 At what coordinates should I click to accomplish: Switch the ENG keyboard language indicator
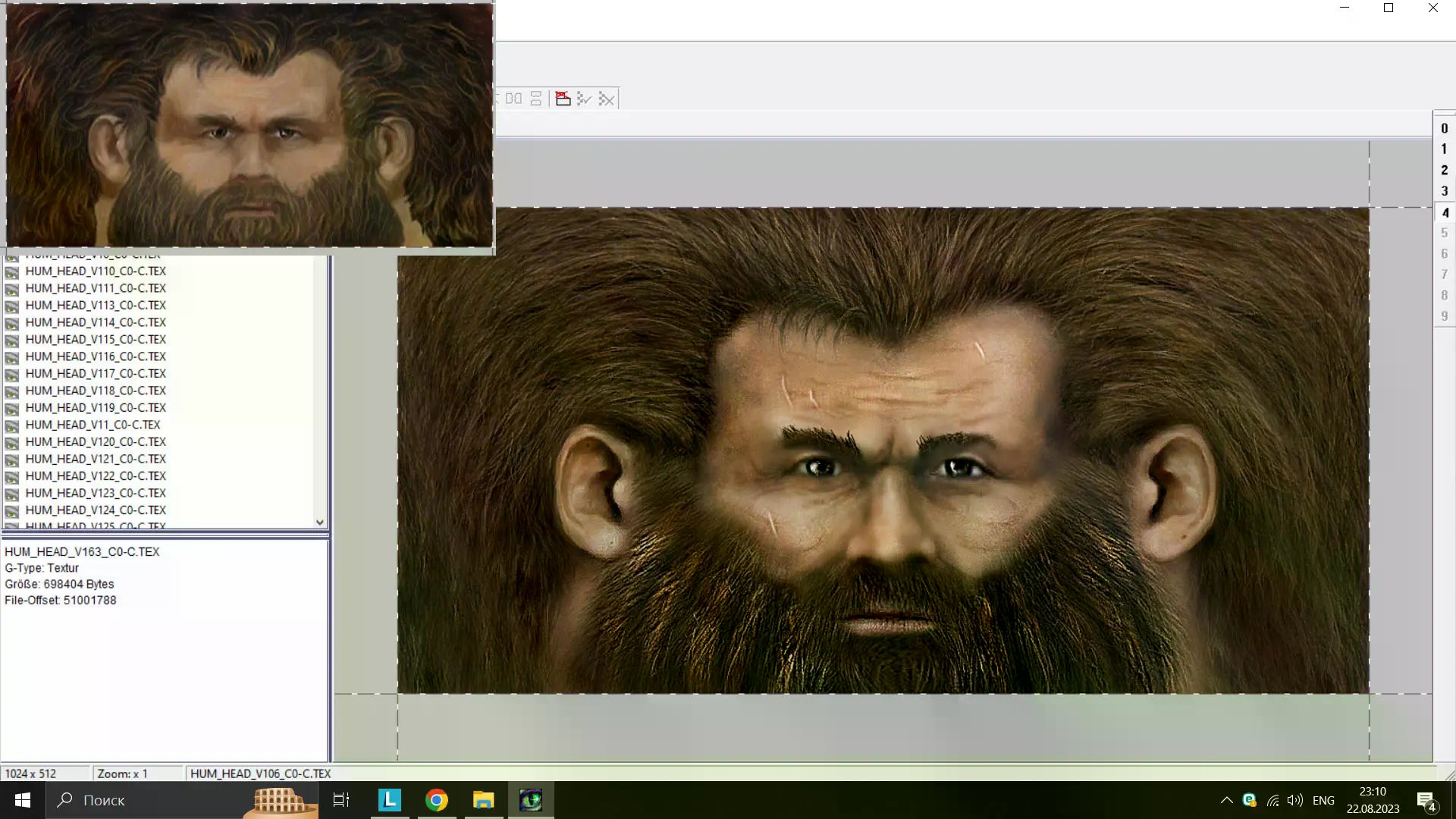(1323, 800)
